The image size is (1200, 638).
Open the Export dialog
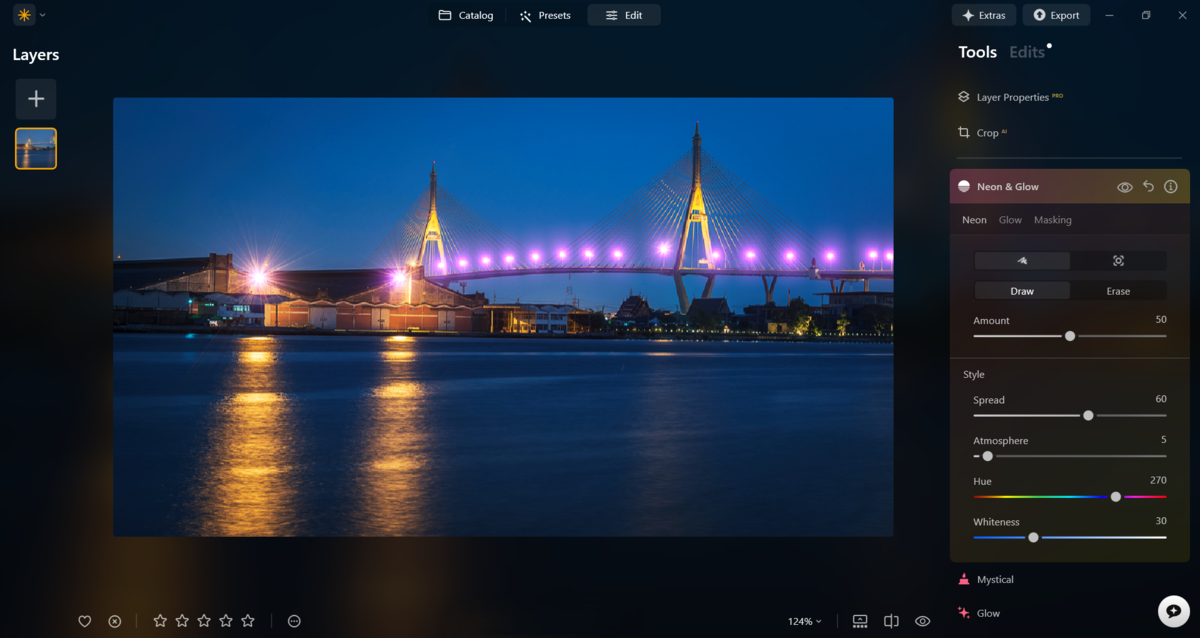[1056, 14]
